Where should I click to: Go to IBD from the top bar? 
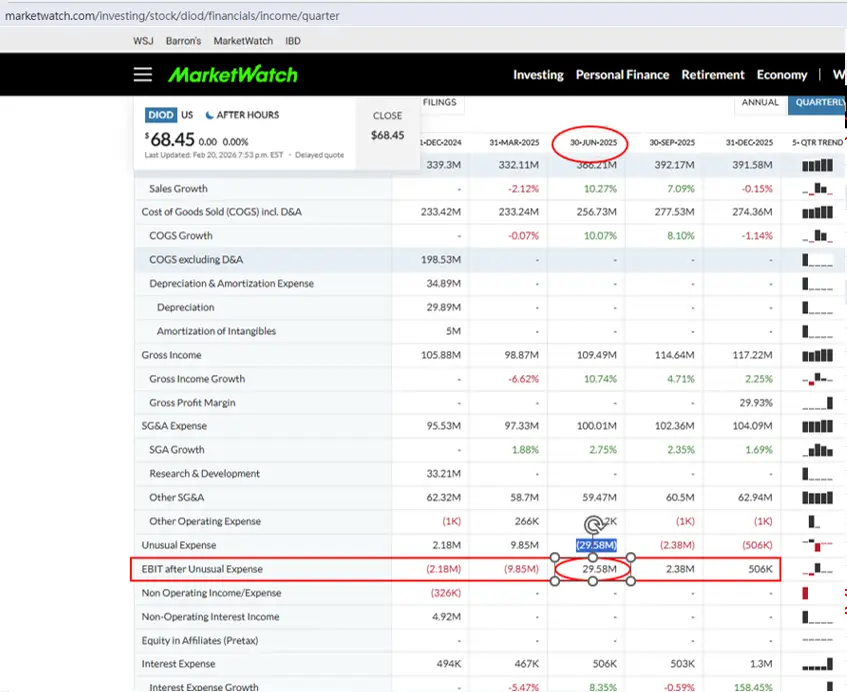(x=293, y=41)
